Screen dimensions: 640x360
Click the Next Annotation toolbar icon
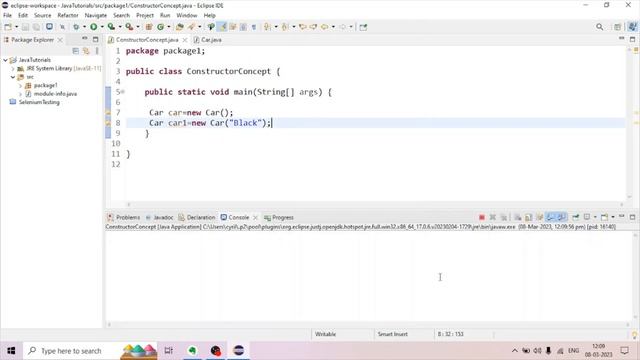(x=267, y=27)
